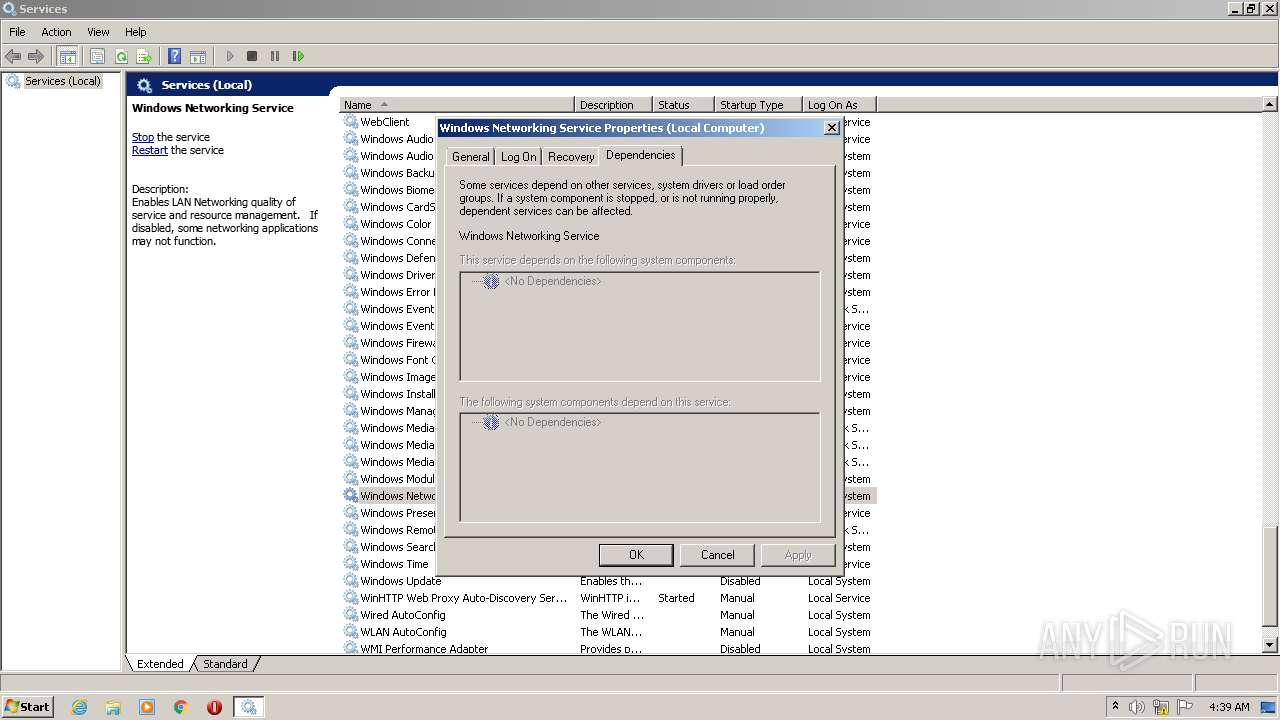1280x720 pixels.
Task: Click the Action Center flag tray icon
Action: pyautogui.click(x=1185, y=707)
